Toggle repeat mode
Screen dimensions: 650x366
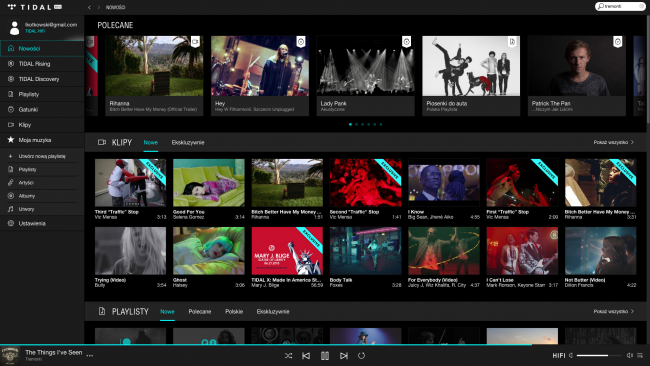[361, 356]
